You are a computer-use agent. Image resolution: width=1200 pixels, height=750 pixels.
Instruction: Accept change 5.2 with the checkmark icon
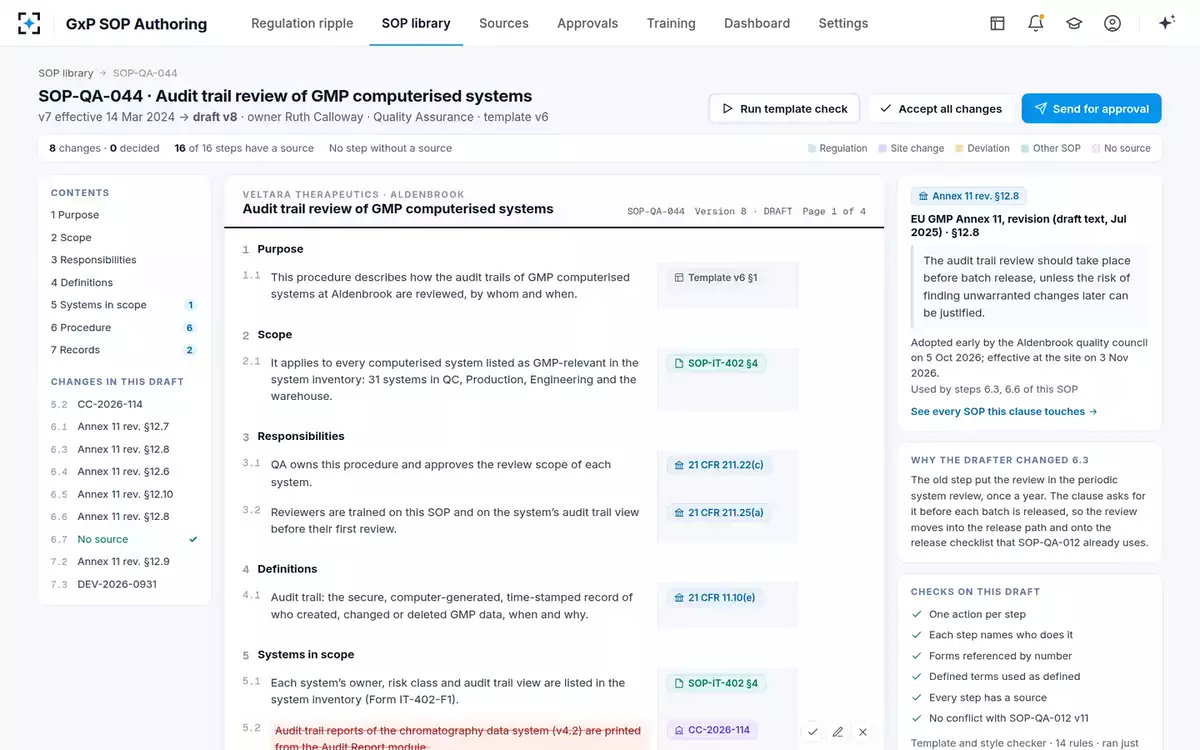pos(813,732)
